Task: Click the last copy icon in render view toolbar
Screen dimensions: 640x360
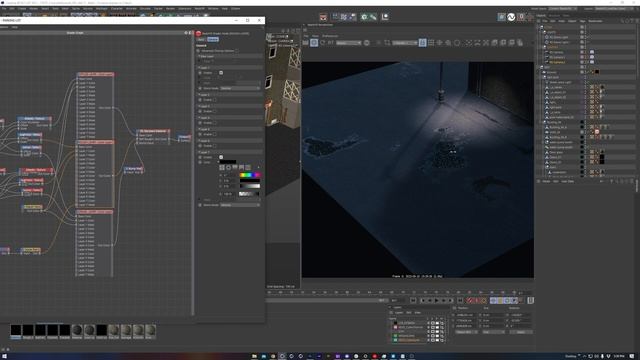Action: pyautogui.click(x=520, y=42)
